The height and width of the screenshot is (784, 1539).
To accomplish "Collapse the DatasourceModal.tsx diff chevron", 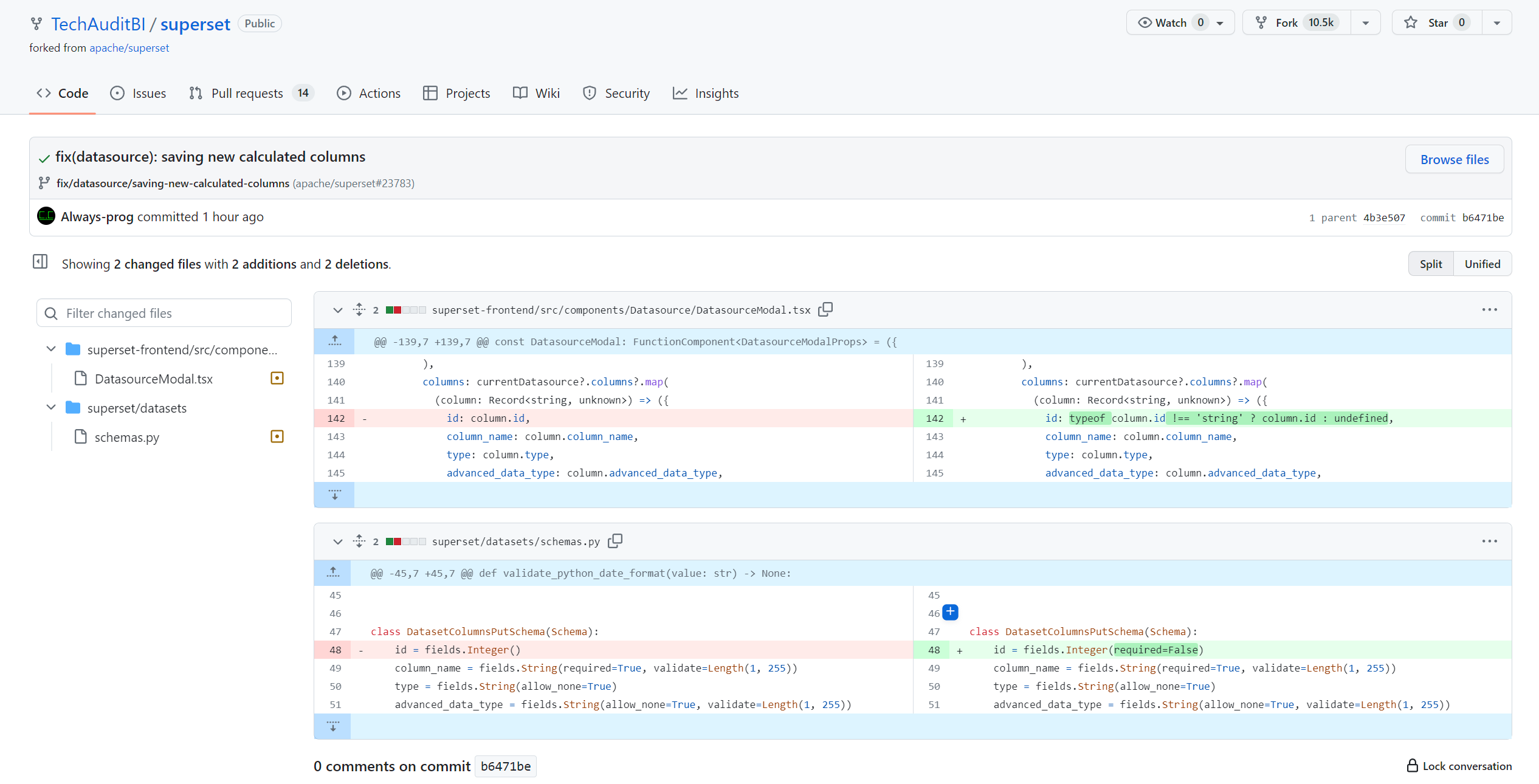I will [337, 310].
